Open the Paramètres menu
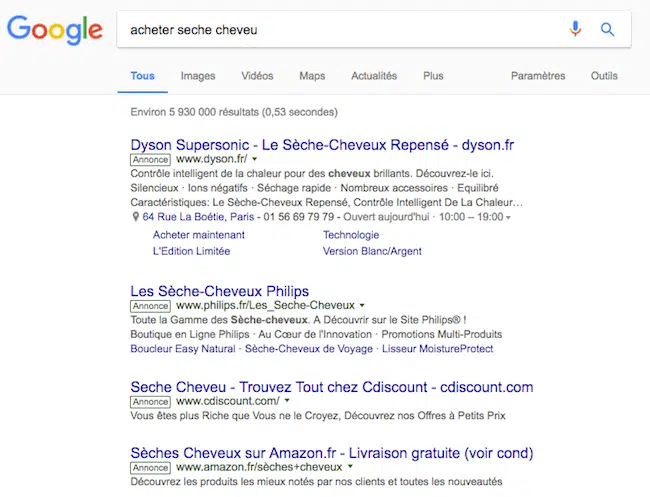The image size is (650, 497). [538, 76]
